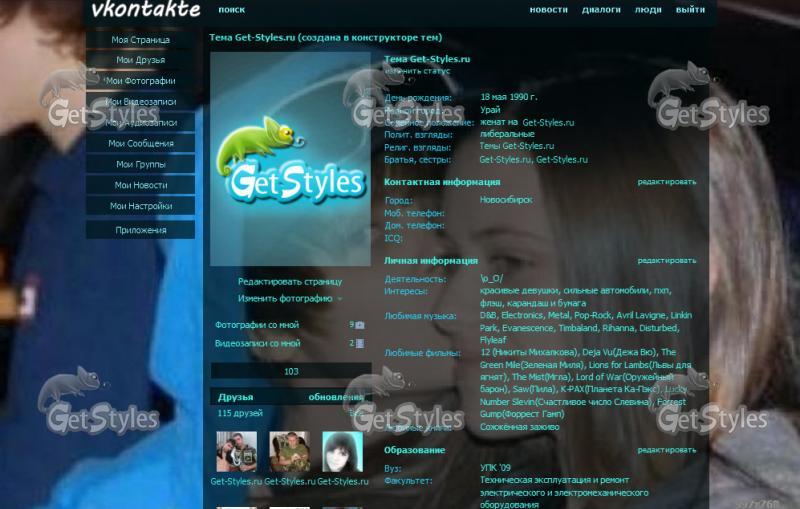Open Мои Настройки in sidebar
800x509 pixels.
tap(140, 206)
